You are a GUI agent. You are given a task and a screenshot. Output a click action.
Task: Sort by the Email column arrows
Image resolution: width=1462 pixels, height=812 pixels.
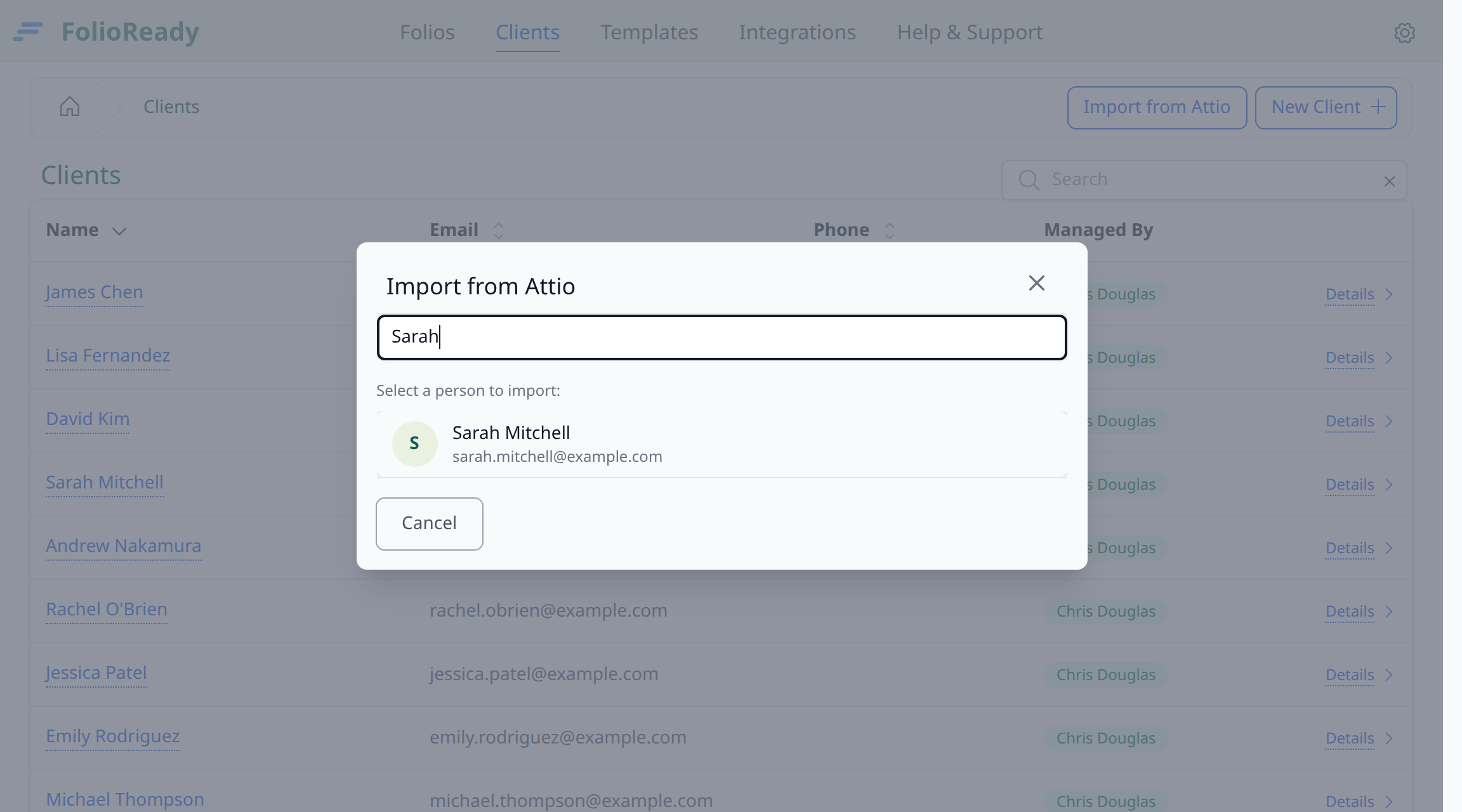pos(499,231)
